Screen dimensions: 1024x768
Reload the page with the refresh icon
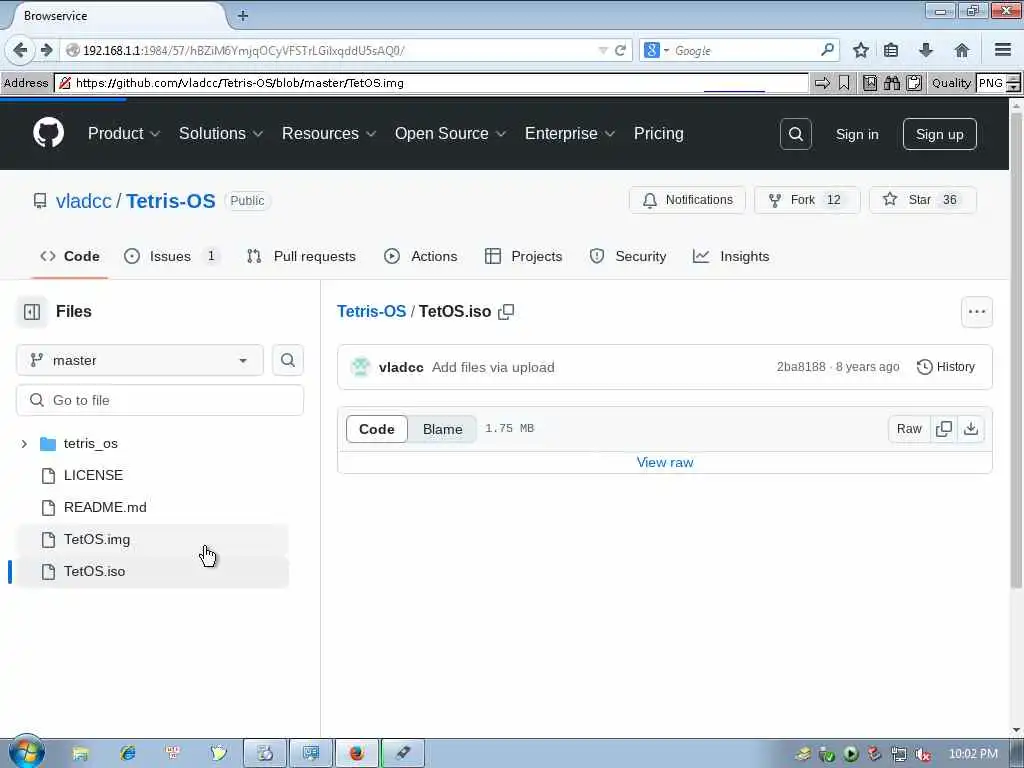[x=620, y=50]
